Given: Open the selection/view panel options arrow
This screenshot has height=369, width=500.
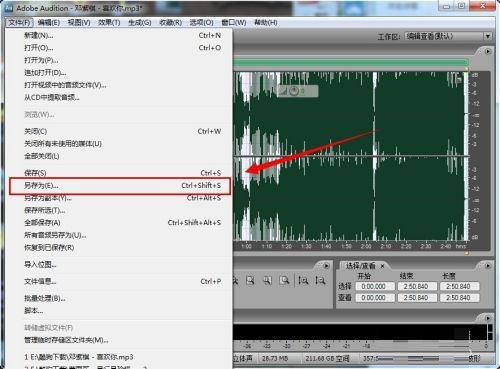Looking at the screenshot, I should [x=488, y=266].
